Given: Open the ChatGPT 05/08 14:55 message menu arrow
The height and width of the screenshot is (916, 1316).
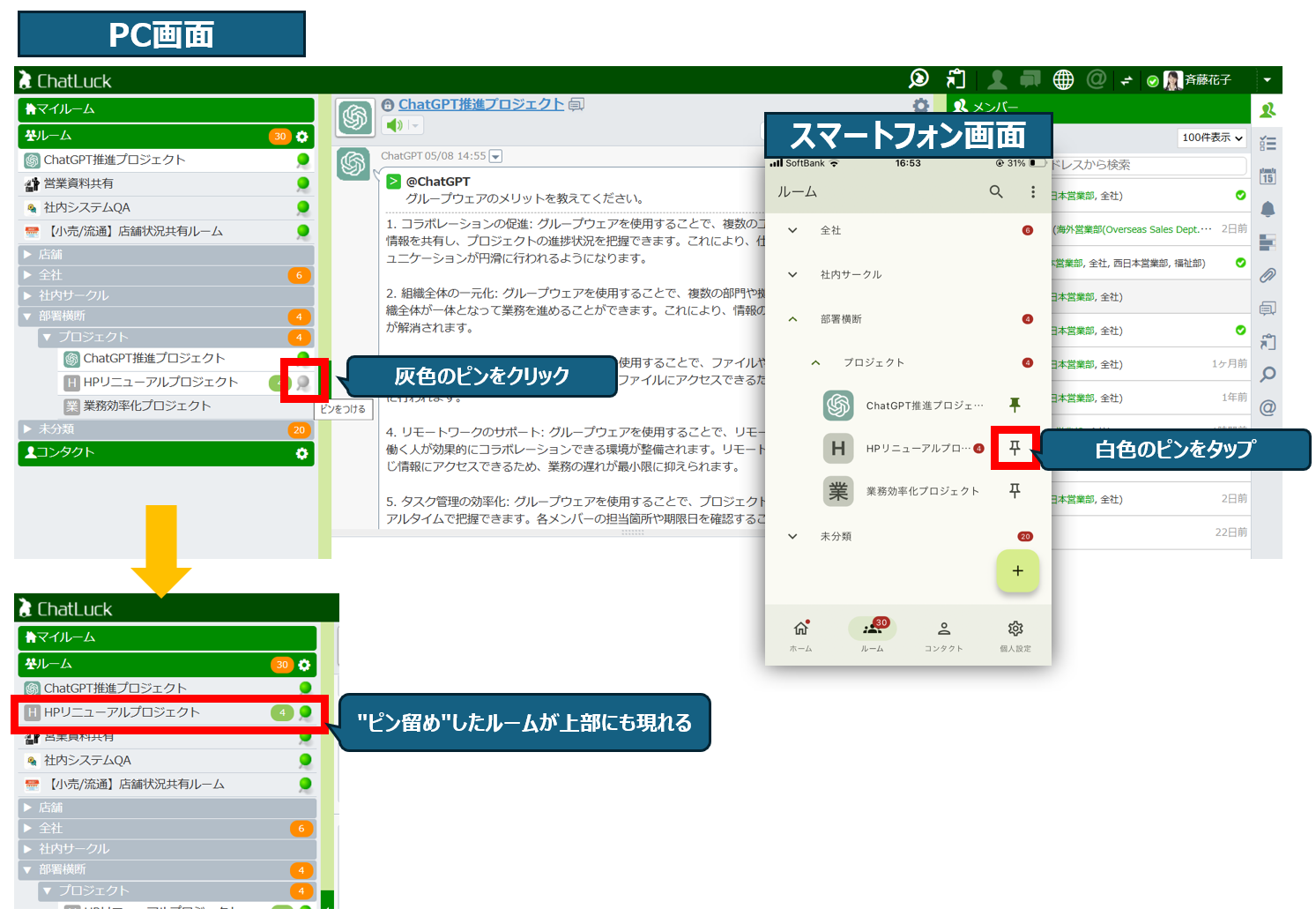Looking at the screenshot, I should [x=495, y=156].
